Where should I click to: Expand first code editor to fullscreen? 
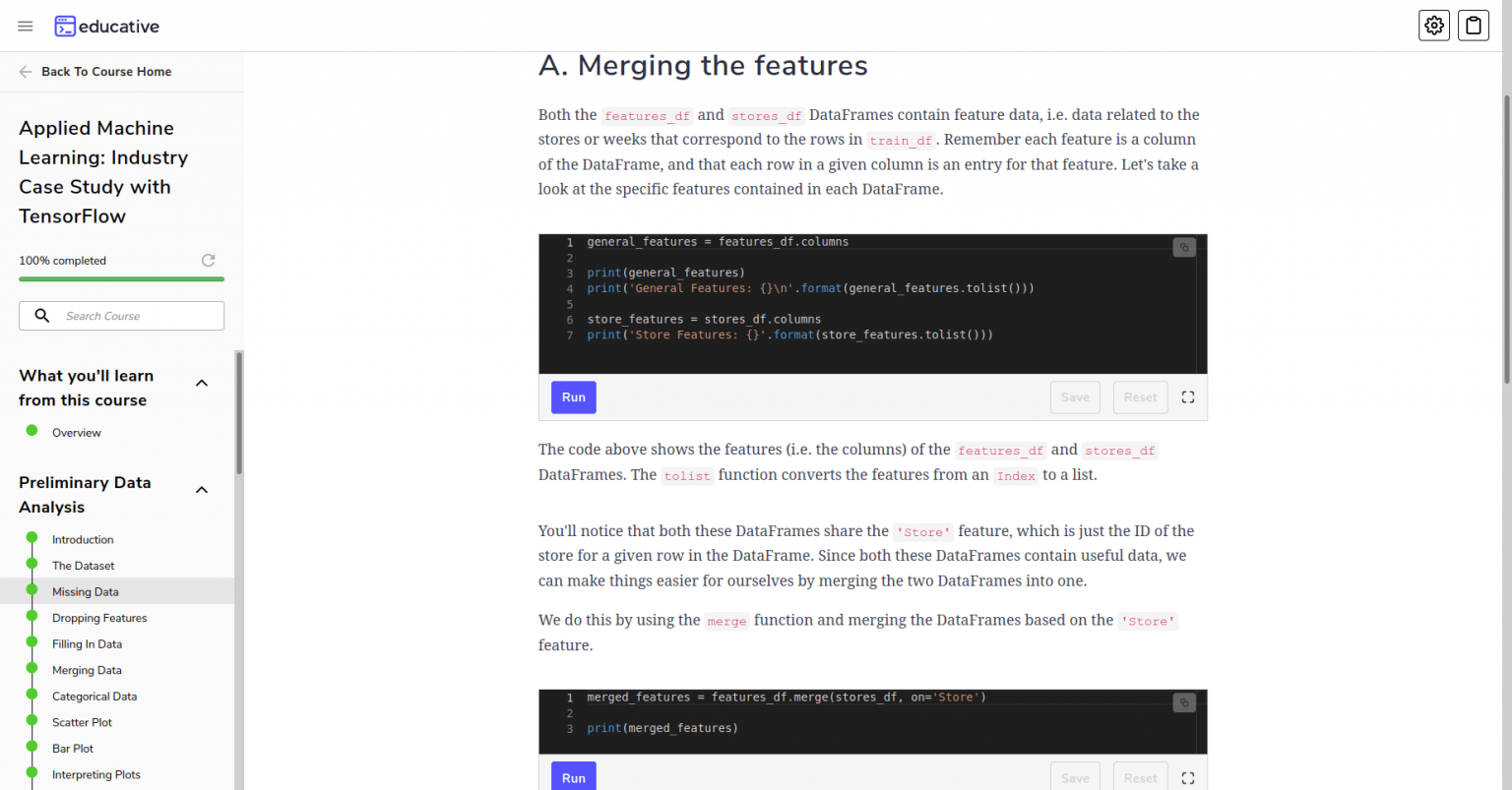[1188, 397]
